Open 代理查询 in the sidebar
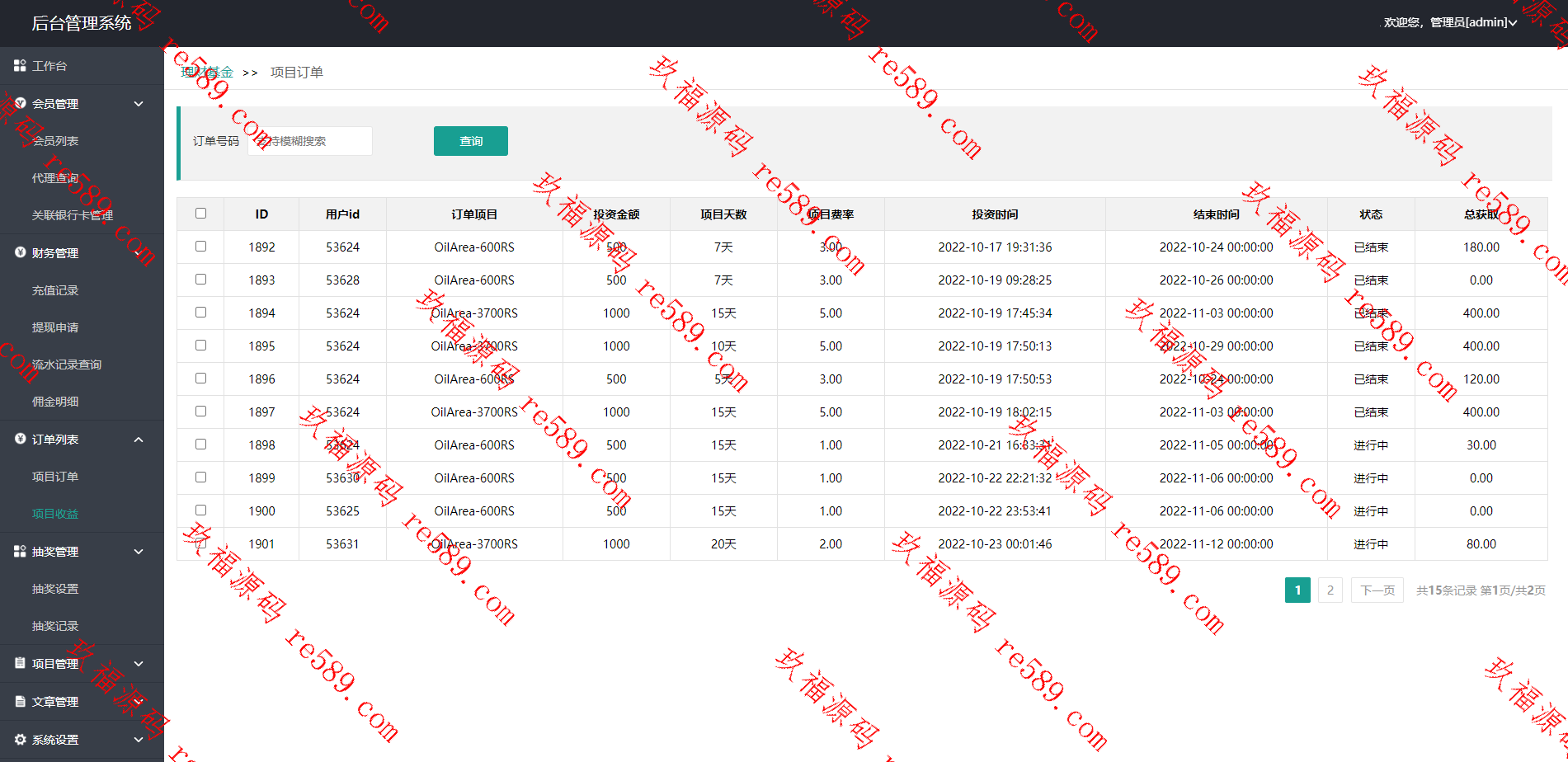This screenshot has width=1568, height=762. click(55, 178)
